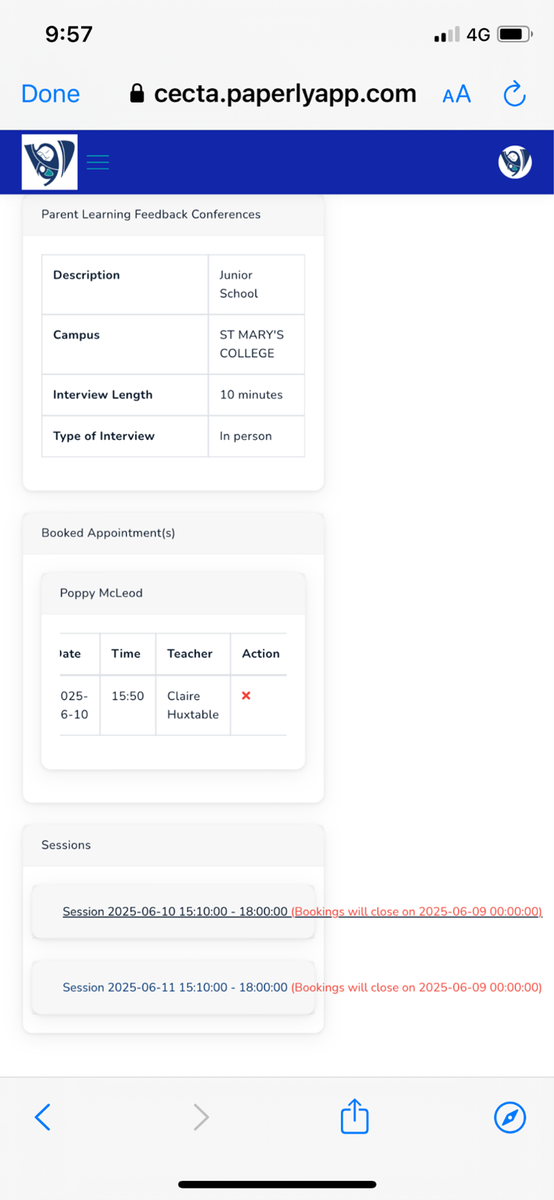Image resolution: width=554 pixels, height=1200 pixels.
Task: Tap Done to close the browser
Action: pyautogui.click(x=50, y=94)
